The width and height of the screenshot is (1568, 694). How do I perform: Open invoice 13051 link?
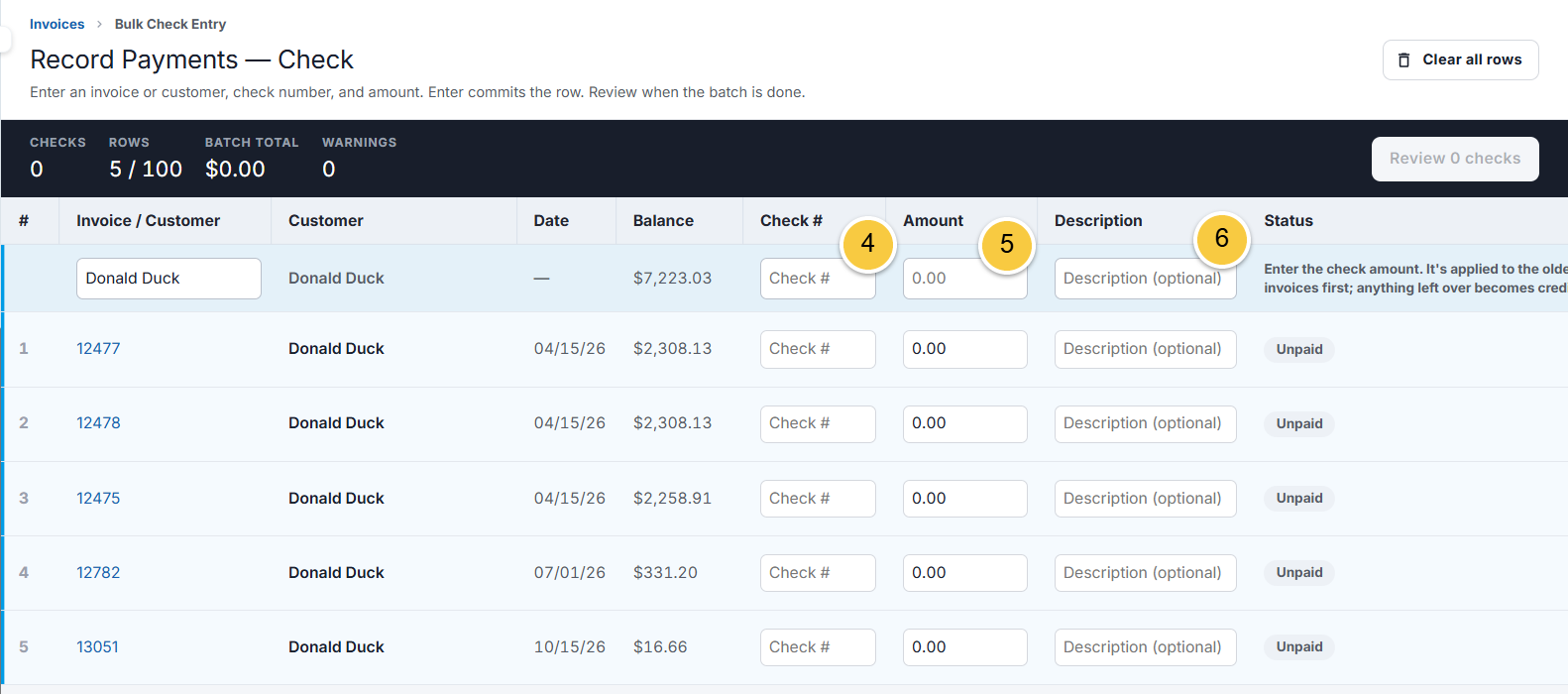97,647
